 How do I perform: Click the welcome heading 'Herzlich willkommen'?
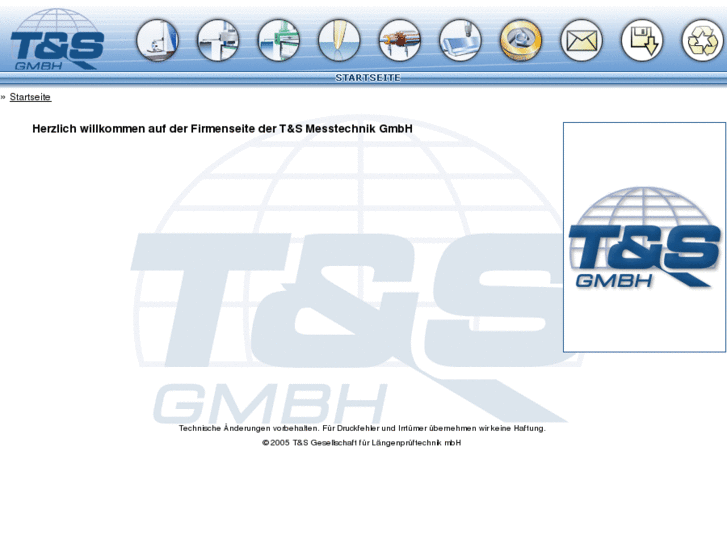coord(223,128)
